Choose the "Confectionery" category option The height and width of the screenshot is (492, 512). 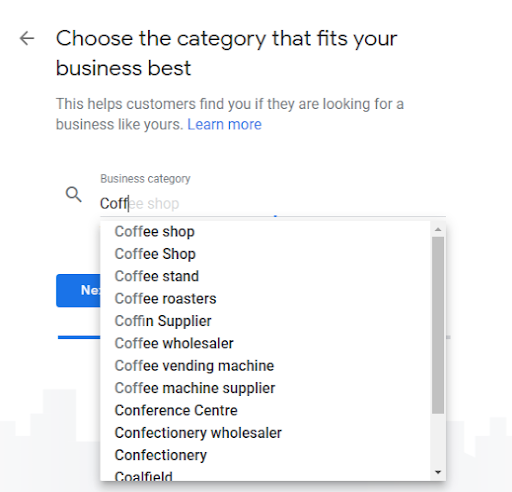[265, 455]
